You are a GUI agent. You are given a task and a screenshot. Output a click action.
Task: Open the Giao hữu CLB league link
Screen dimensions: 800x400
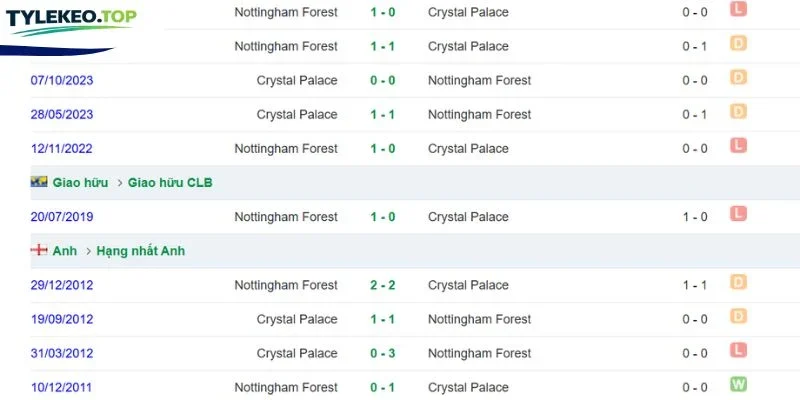(170, 183)
